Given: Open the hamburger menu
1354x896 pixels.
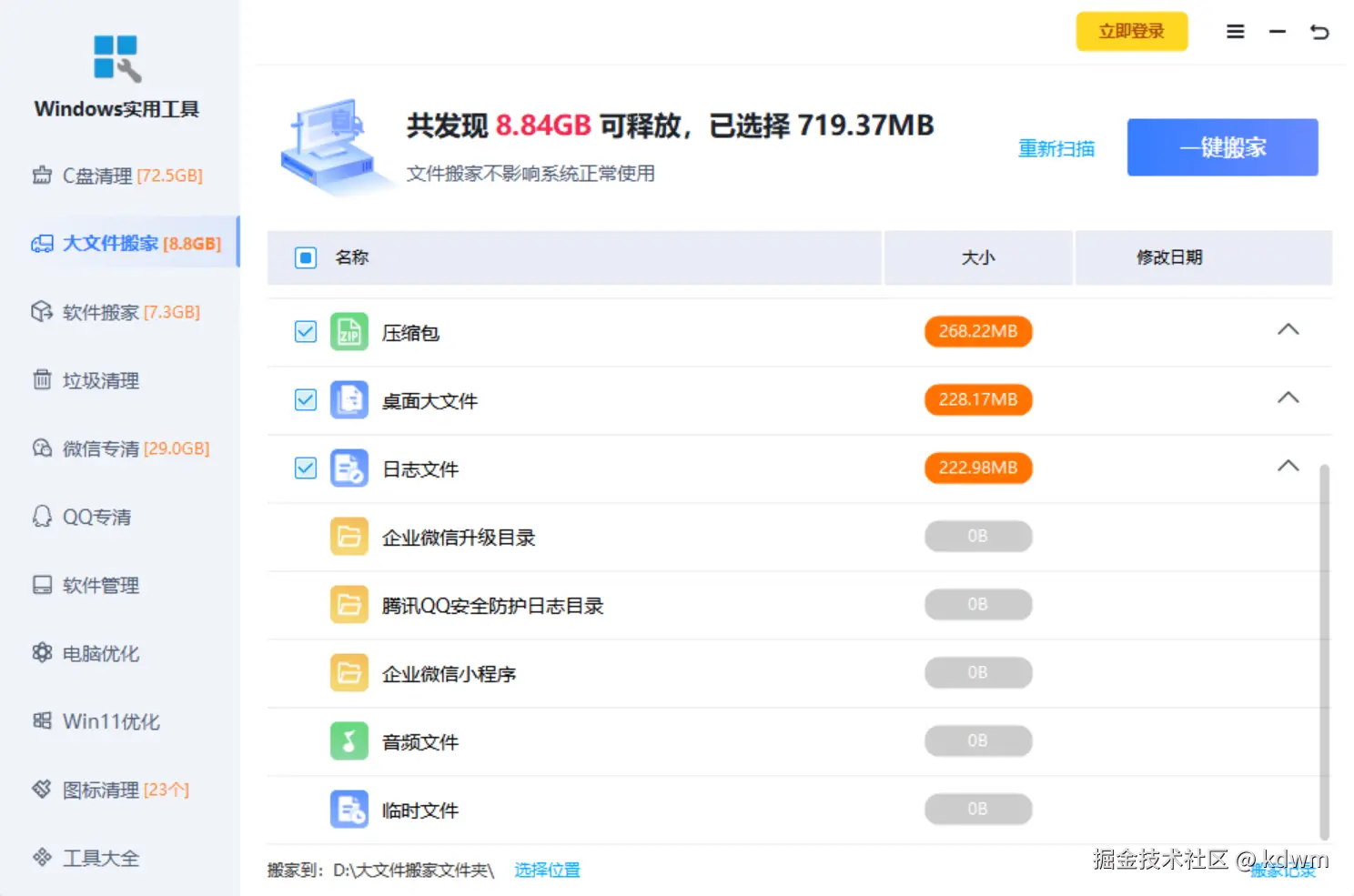Looking at the screenshot, I should [x=1235, y=30].
